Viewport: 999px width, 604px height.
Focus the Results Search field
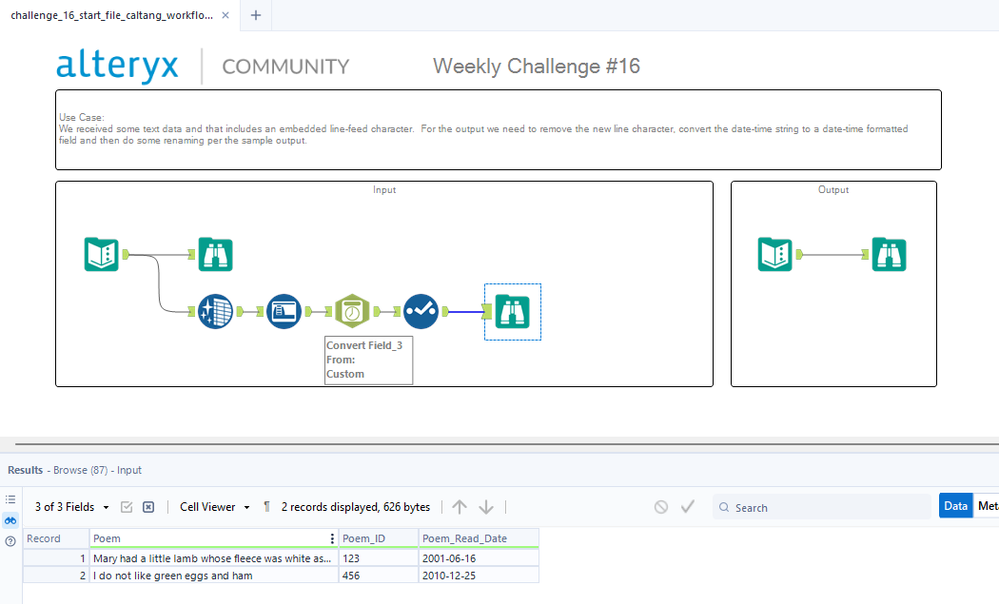822,507
